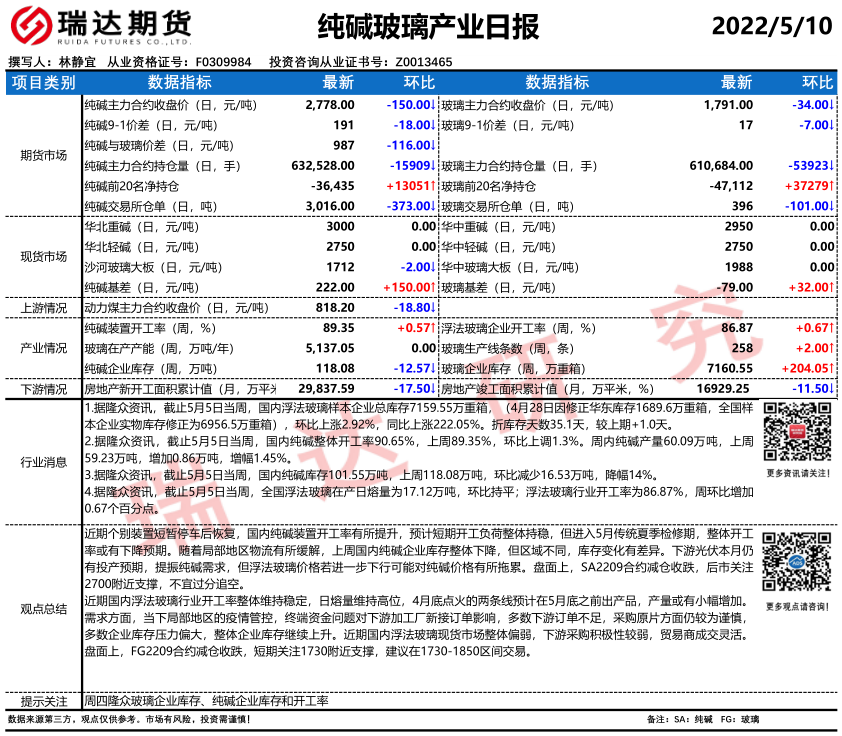
Task: Click the QR code labeled 更多资讯请关注
Action: (796, 432)
